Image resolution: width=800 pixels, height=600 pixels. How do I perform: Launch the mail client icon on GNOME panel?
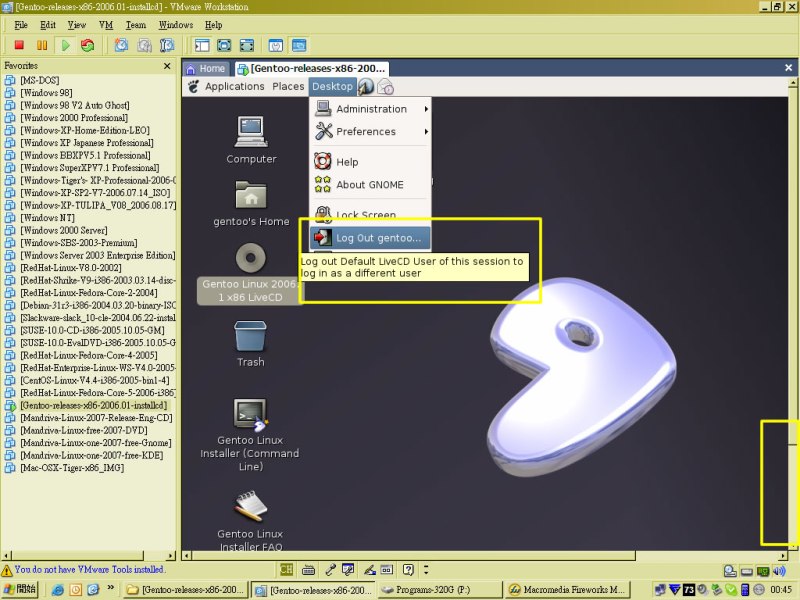click(386, 87)
